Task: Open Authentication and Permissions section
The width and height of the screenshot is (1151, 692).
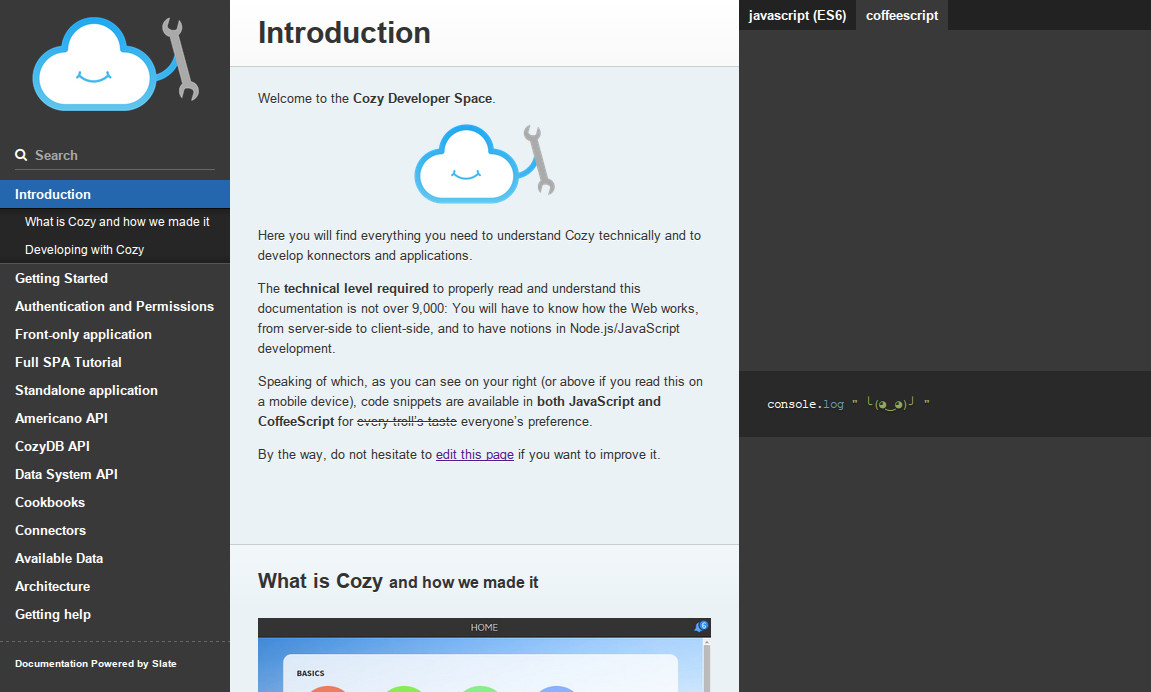Action: click(x=114, y=306)
